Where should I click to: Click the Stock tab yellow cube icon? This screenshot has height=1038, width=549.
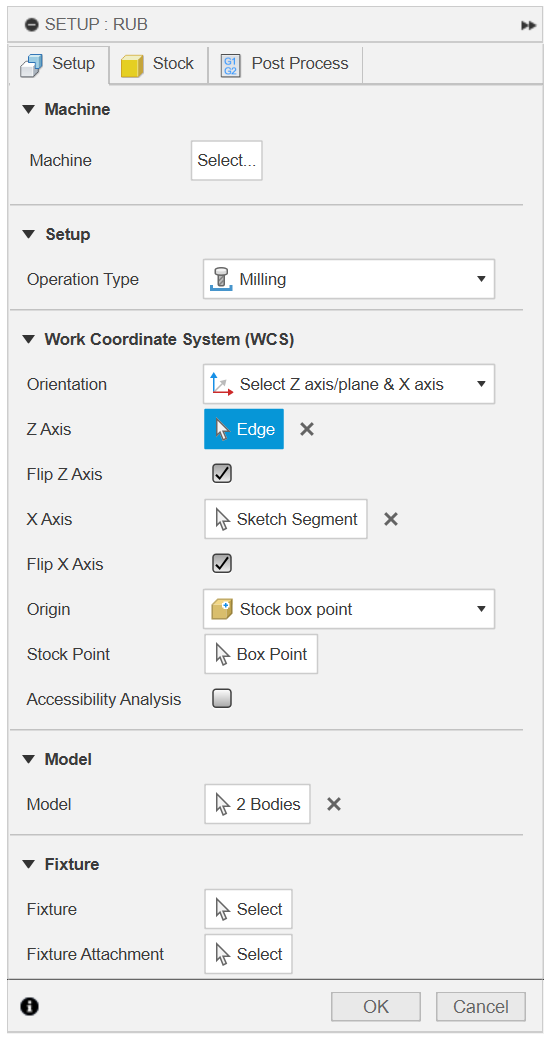coord(132,65)
